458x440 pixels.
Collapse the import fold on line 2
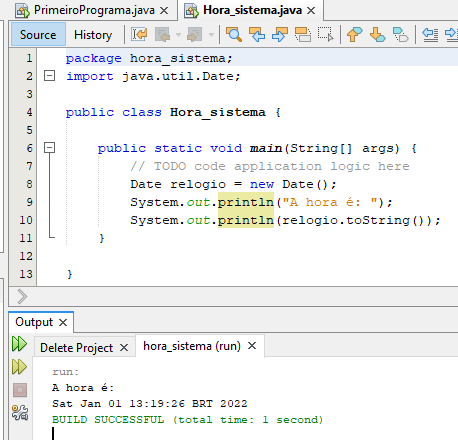[49, 76]
